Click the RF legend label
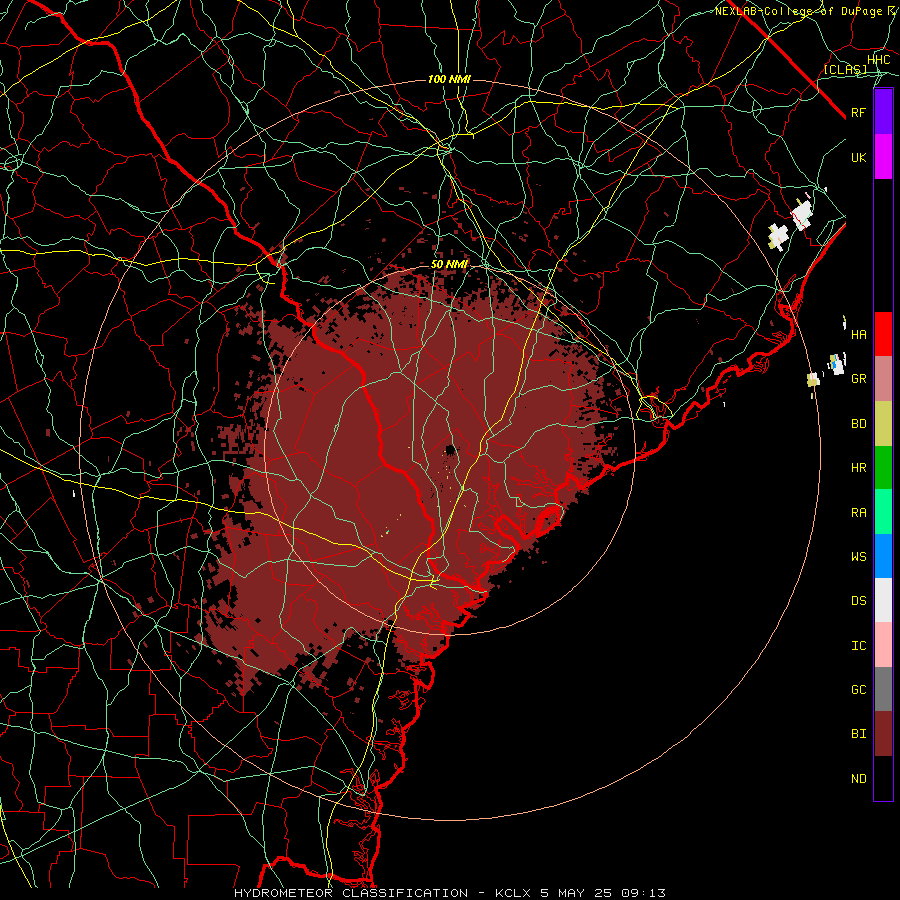The image size is (900, 900). click(x=859, y=112)
